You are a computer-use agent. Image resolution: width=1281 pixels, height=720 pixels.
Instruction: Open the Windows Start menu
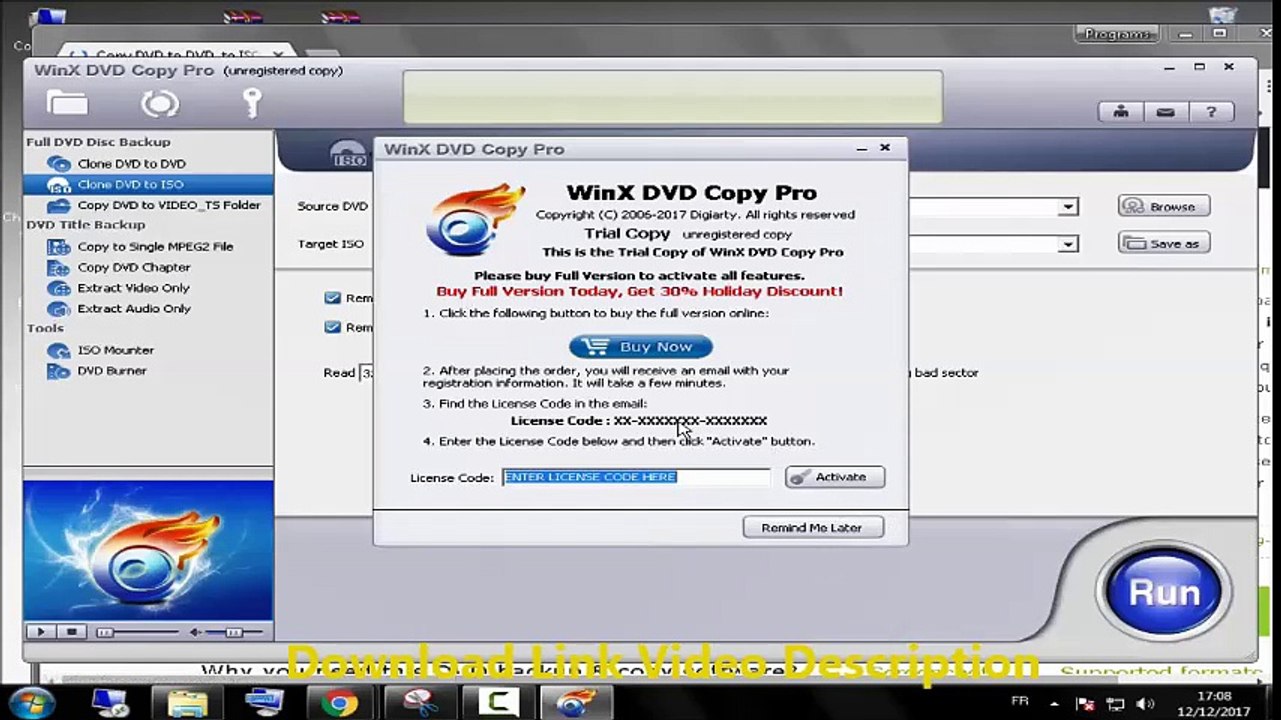point(33,703)
